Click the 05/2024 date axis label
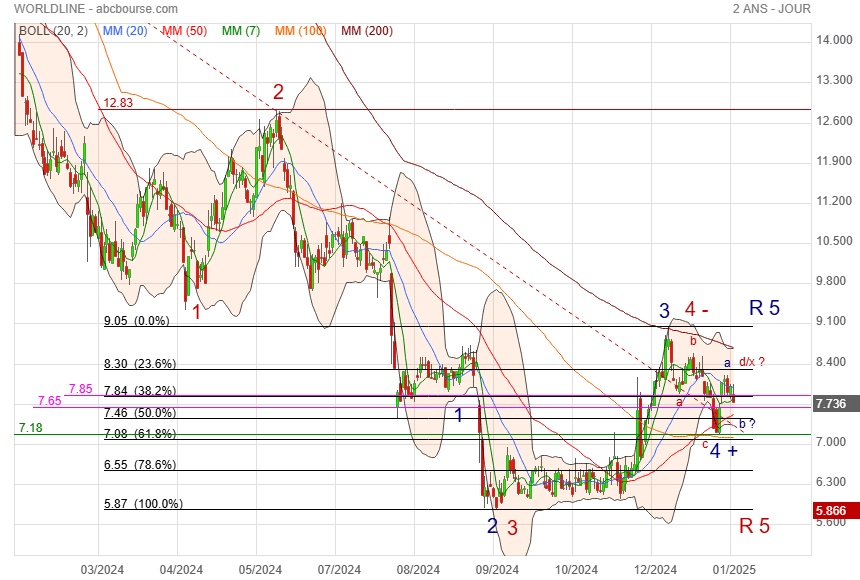This screenshot has width=860, height=580. (x=260, y=570)
